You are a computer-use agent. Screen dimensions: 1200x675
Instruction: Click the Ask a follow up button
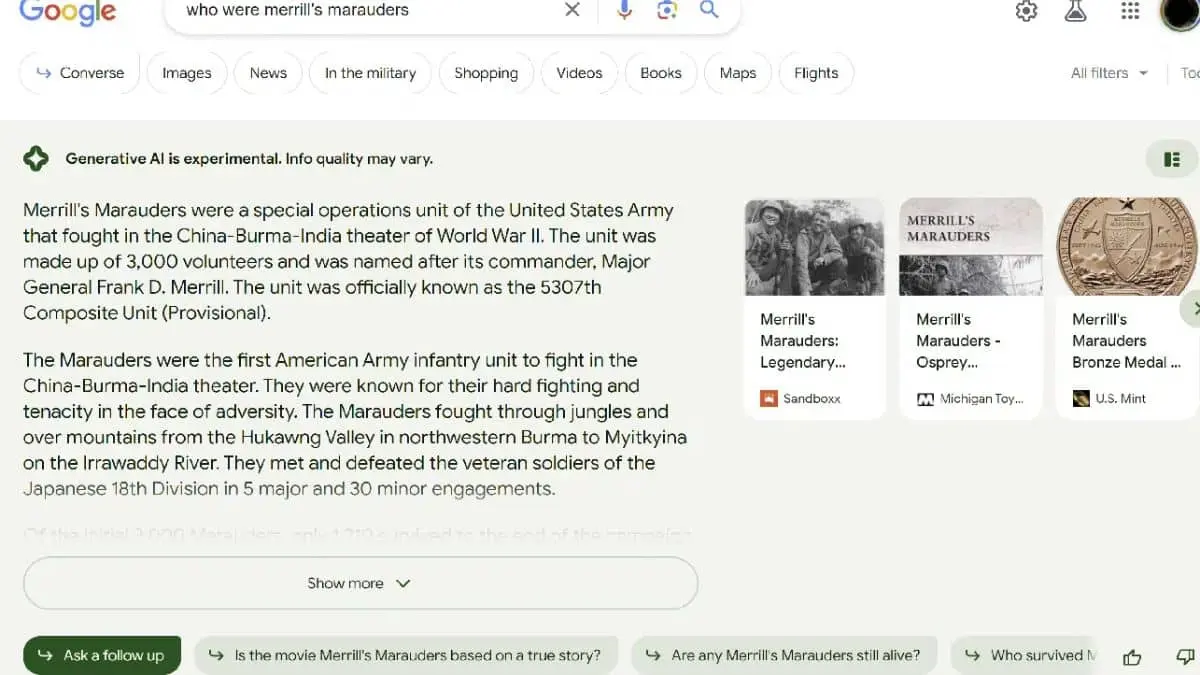[x=101, y=655]
